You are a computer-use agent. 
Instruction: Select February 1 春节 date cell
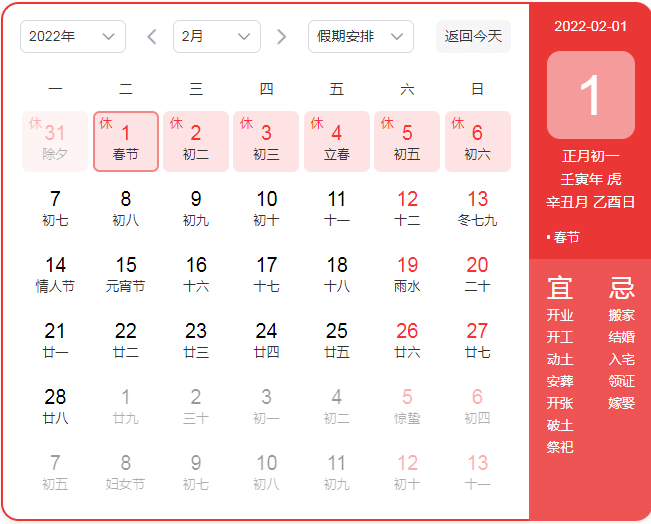[126, 141]
